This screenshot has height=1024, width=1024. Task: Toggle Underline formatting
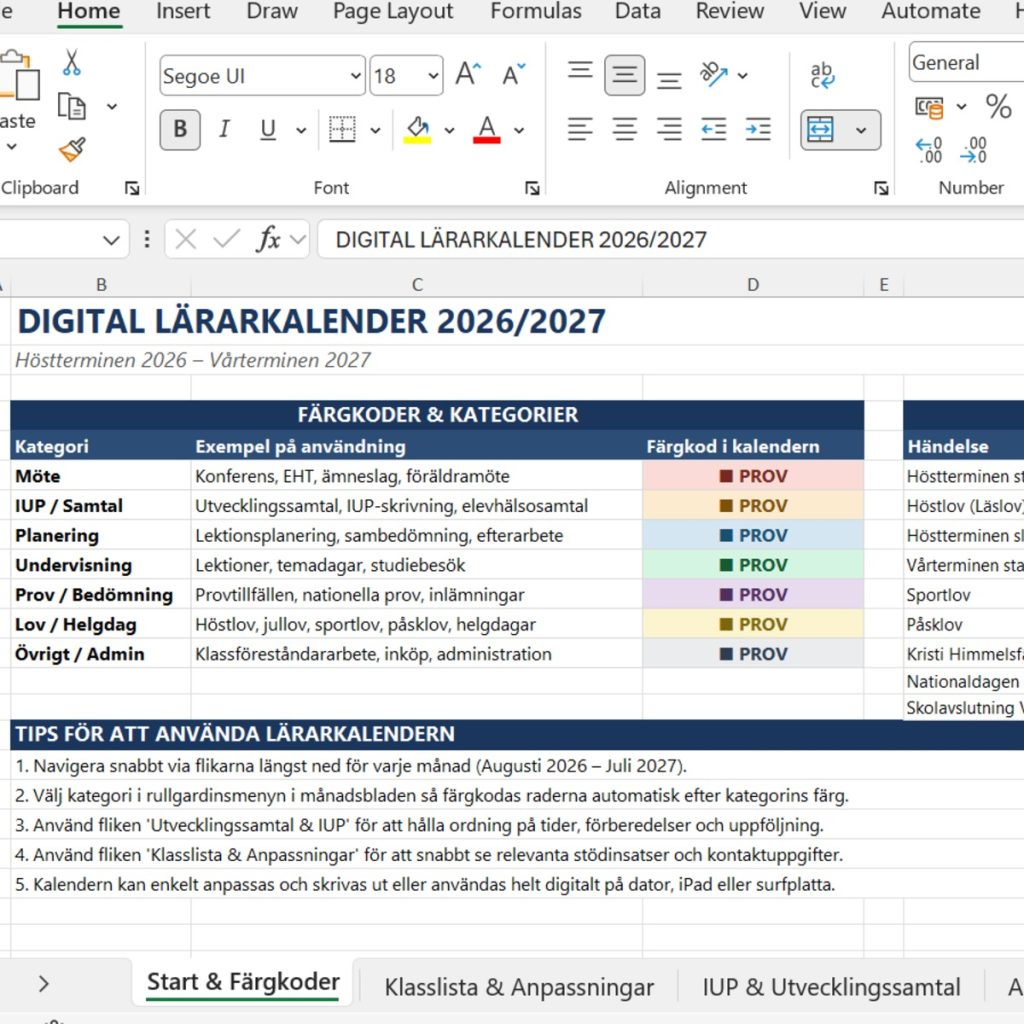(268, 129)
